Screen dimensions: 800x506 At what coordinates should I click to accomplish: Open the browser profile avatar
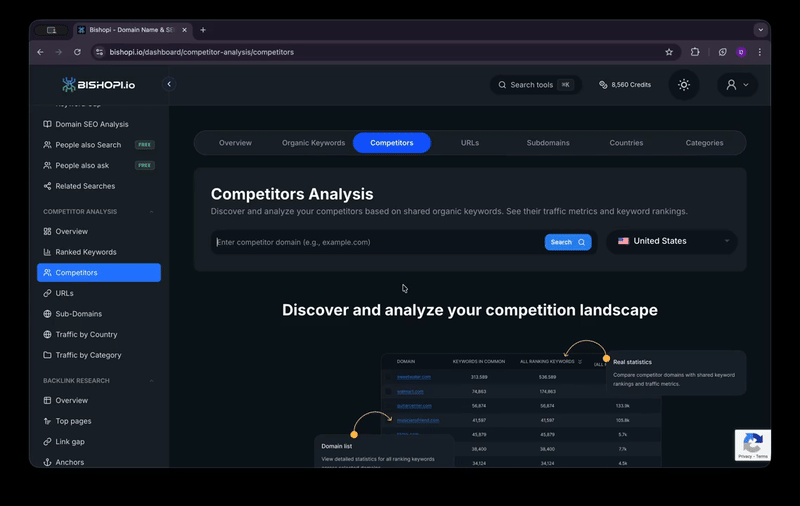(x=741, y=52)
